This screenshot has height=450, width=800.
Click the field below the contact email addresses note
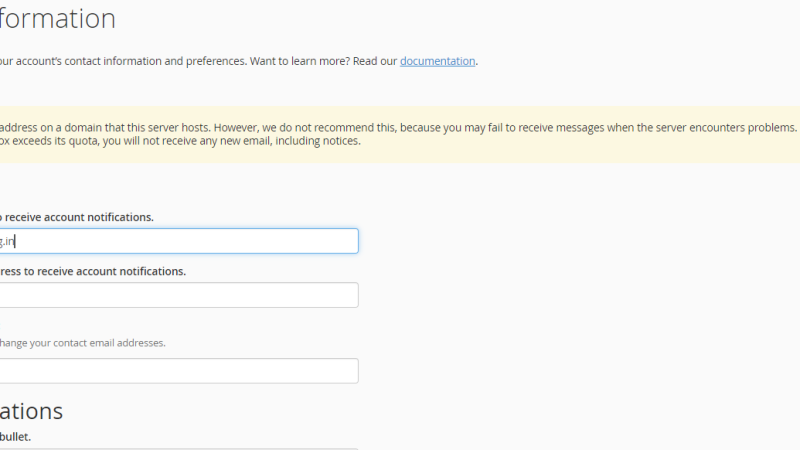point(179,371)
